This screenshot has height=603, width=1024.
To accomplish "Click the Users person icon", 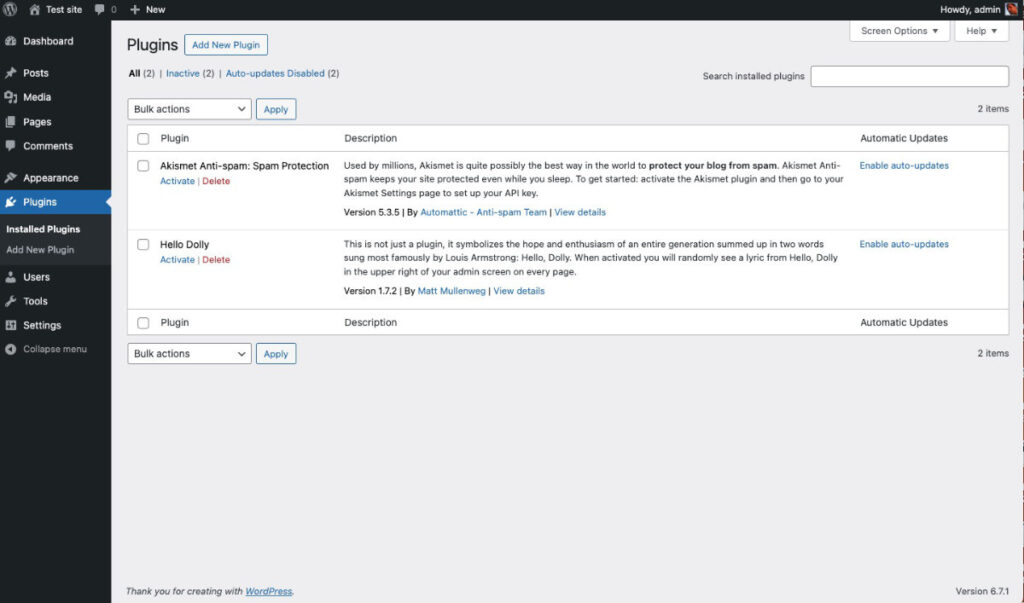I will [10, 277].
